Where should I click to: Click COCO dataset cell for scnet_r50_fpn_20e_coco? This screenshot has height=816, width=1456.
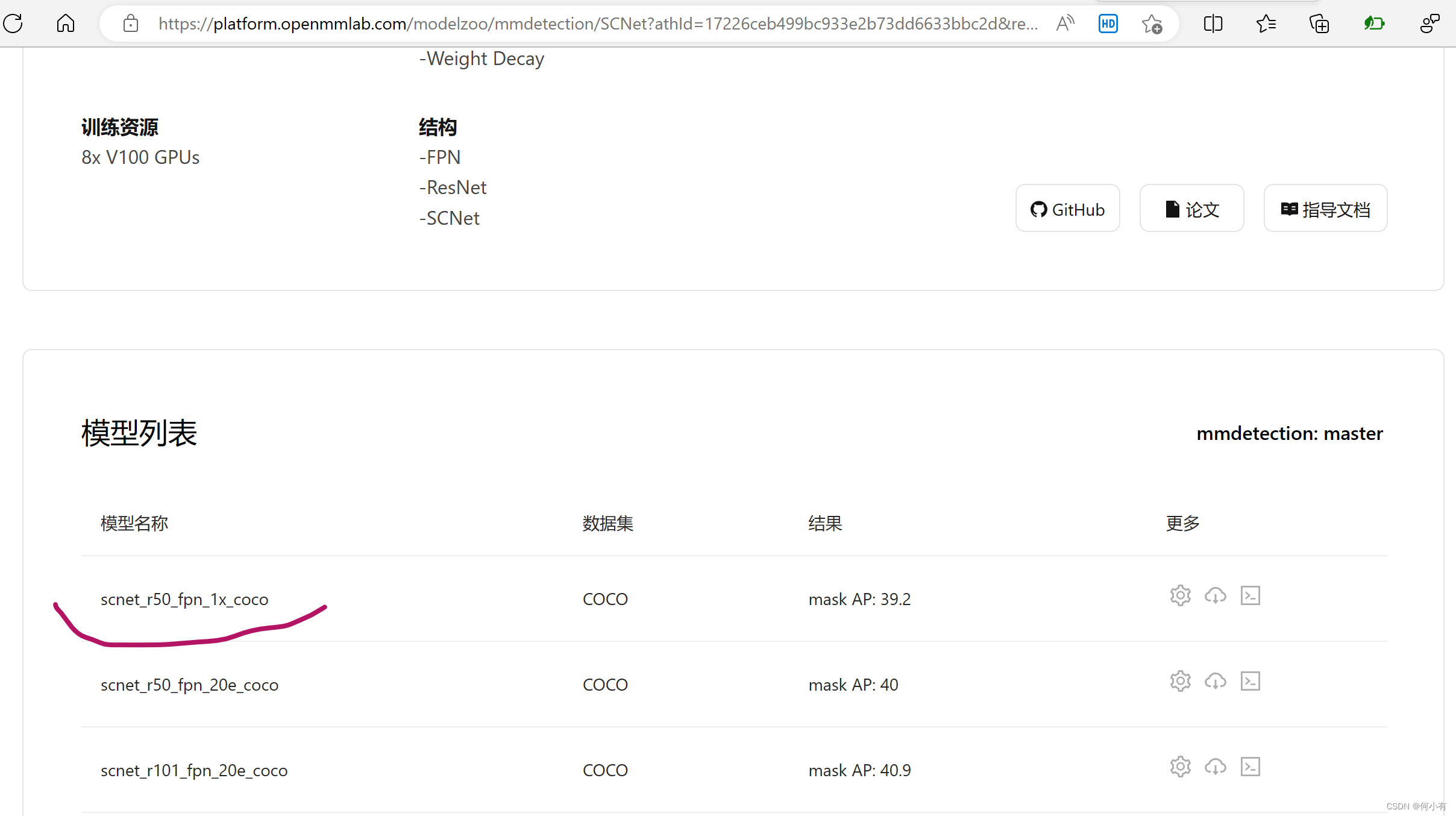click(605, 685)
